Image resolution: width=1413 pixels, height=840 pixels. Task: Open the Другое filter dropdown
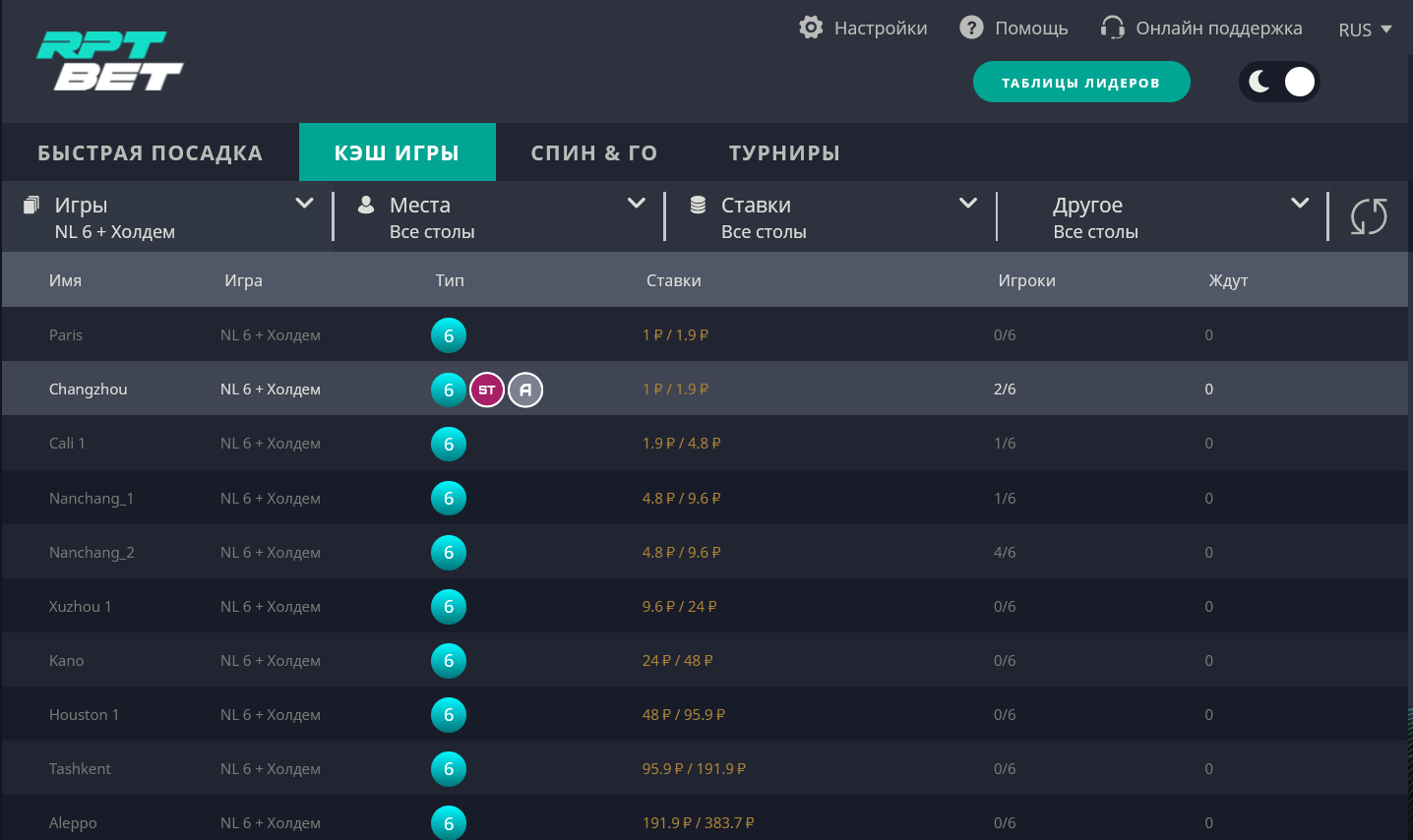pyautogui.click(x=1299, y=204)
